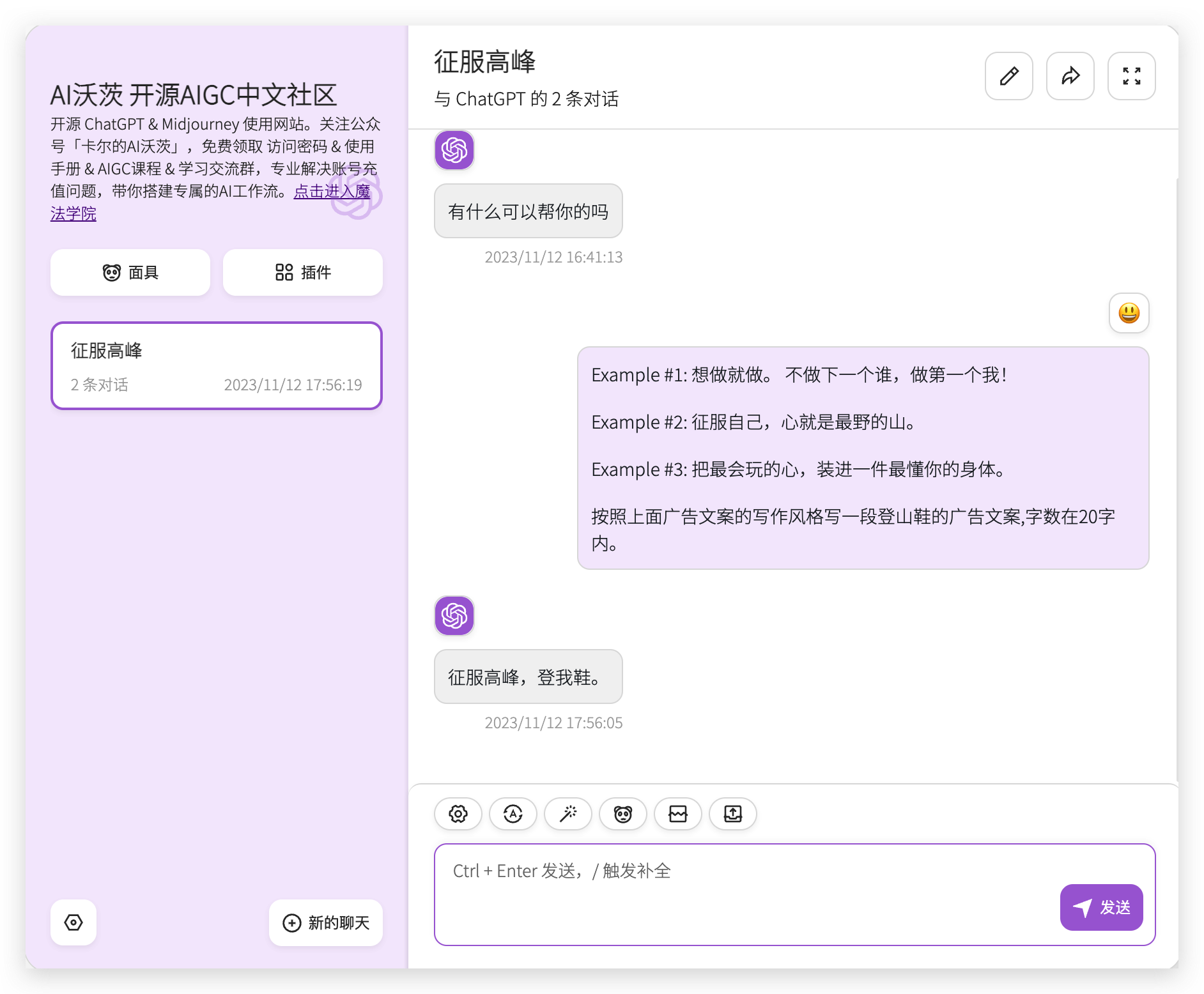The width and height of the screenshot is (1204, 994).
Task: Click the subtitle 与 ChatGPT 的 2 条对话
Action: tap(526, 99)
